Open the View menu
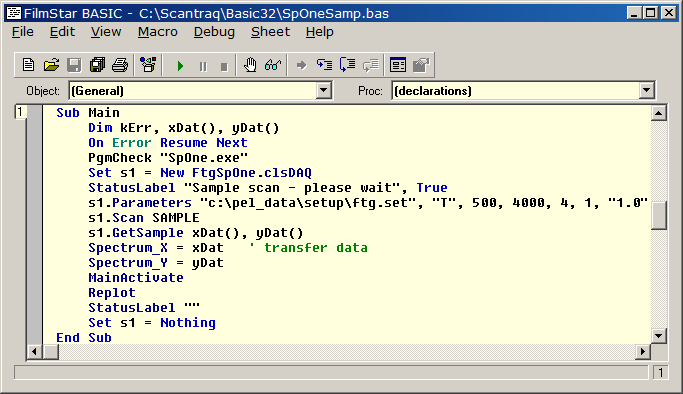 pyautogui.click(x=106, y=32)
